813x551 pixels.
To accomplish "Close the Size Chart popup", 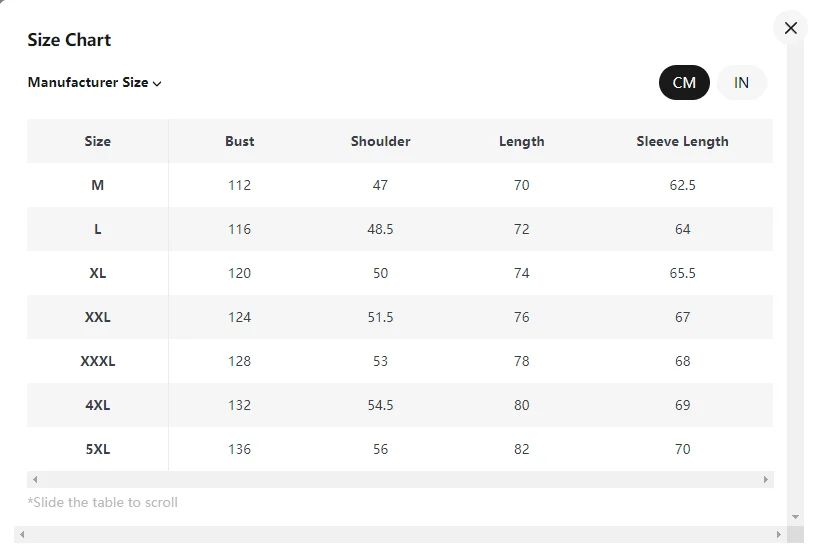I will click(790, 28).
